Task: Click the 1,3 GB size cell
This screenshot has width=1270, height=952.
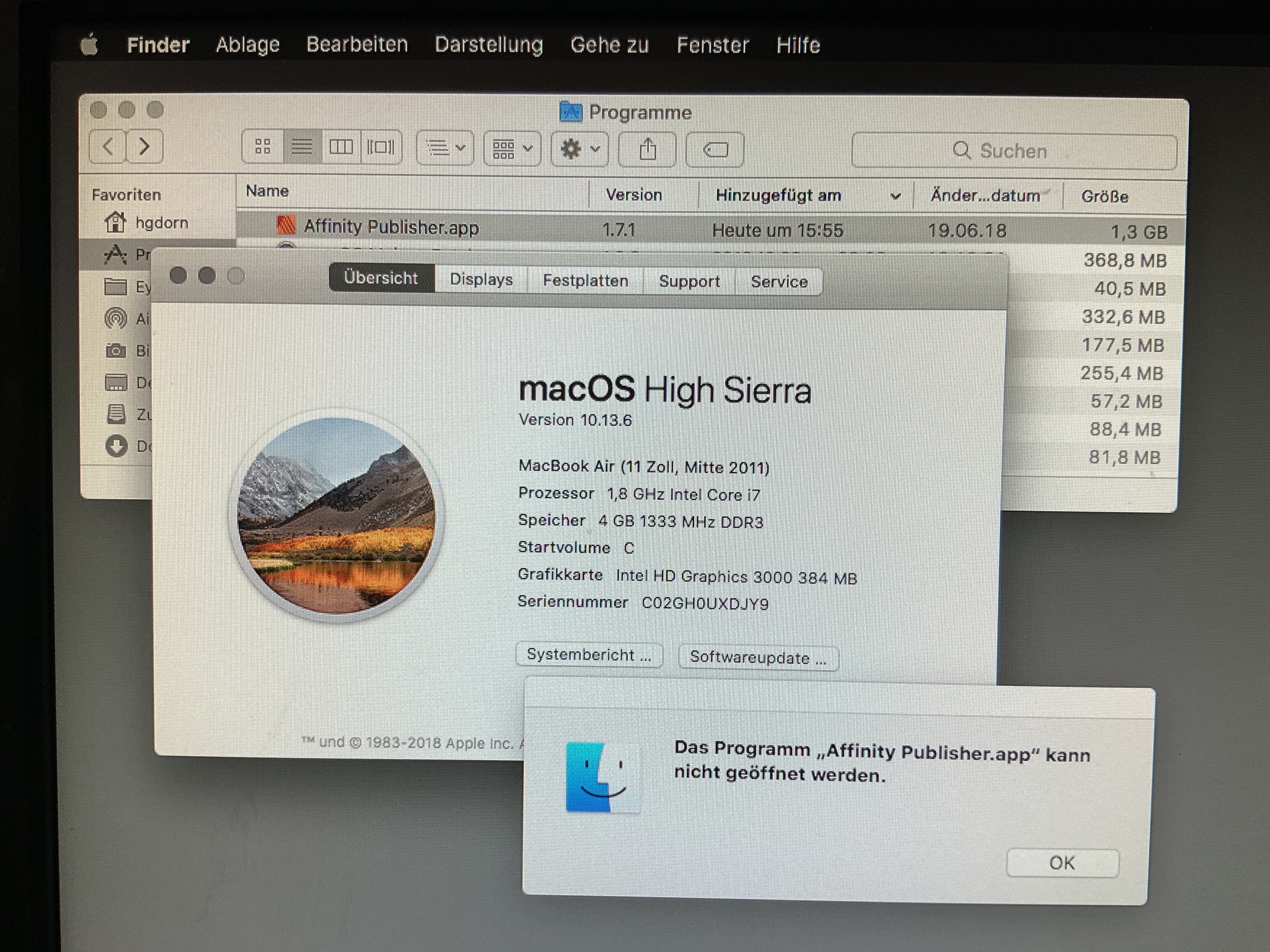Action: [1139, 232]
